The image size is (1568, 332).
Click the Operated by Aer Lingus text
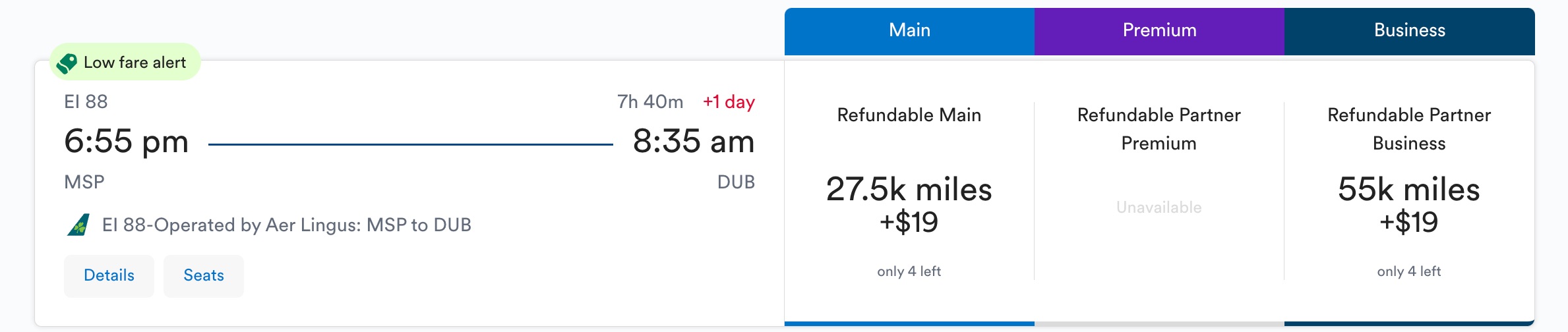pyautogui.click(x=287, y=225)
